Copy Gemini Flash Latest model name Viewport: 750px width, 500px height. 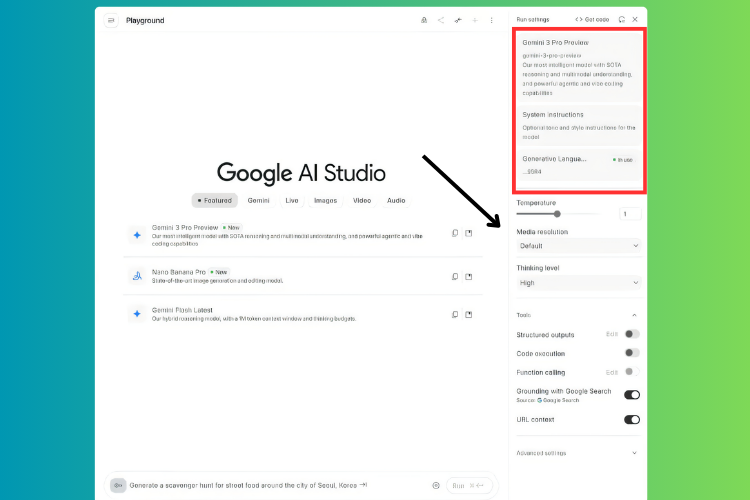455,314
